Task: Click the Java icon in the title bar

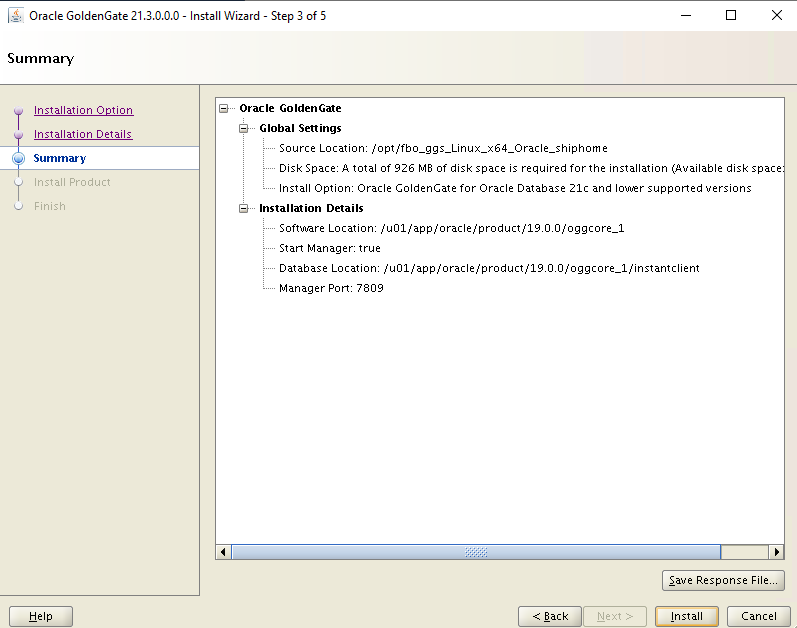Action: (16, 15)
